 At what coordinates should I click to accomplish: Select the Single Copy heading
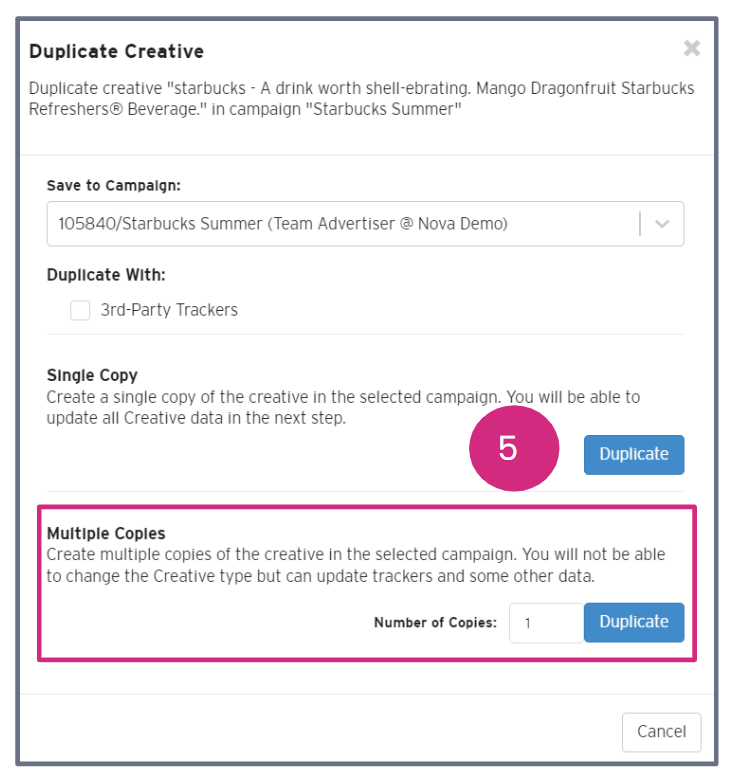tap(92, 376)
